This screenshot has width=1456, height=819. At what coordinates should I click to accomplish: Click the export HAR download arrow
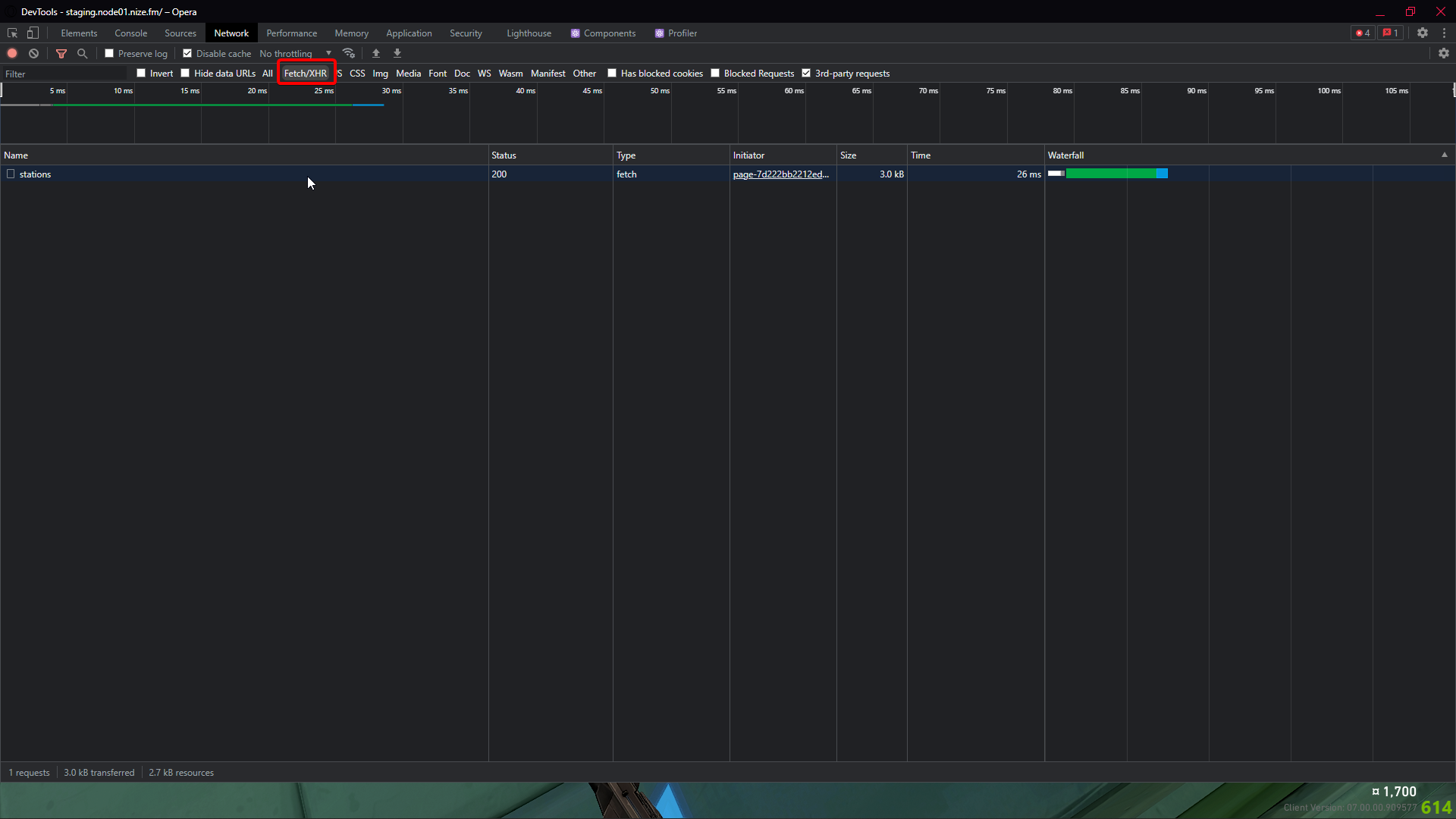pyautogui.click(x=397, y=53)
